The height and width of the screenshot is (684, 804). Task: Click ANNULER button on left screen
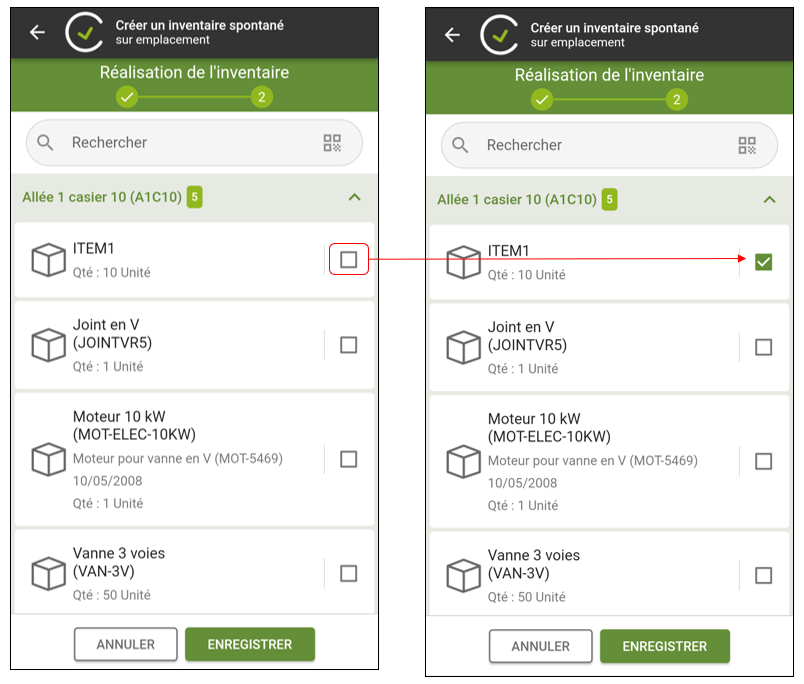(x=126, y=644)
